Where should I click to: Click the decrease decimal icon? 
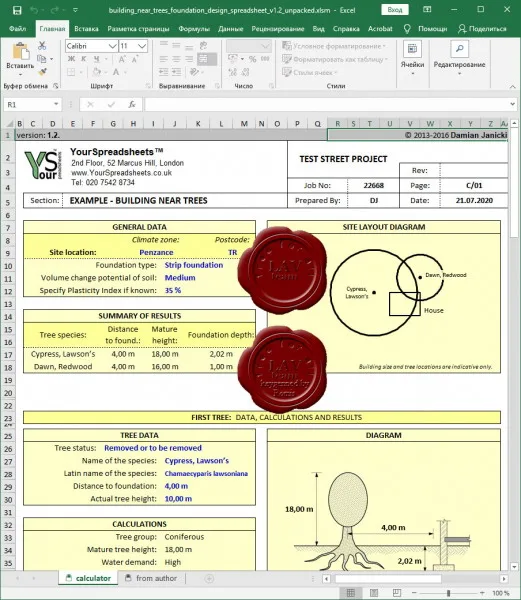(245, 72)
